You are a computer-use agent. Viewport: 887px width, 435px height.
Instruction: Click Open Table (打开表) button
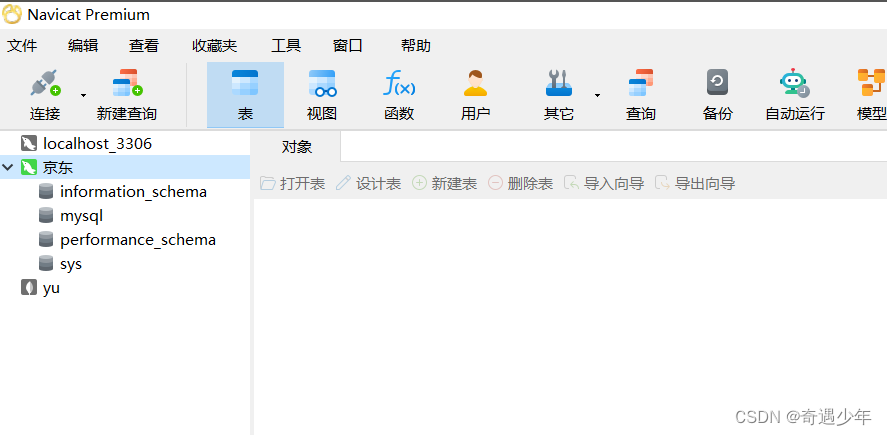tap(292, 183)
